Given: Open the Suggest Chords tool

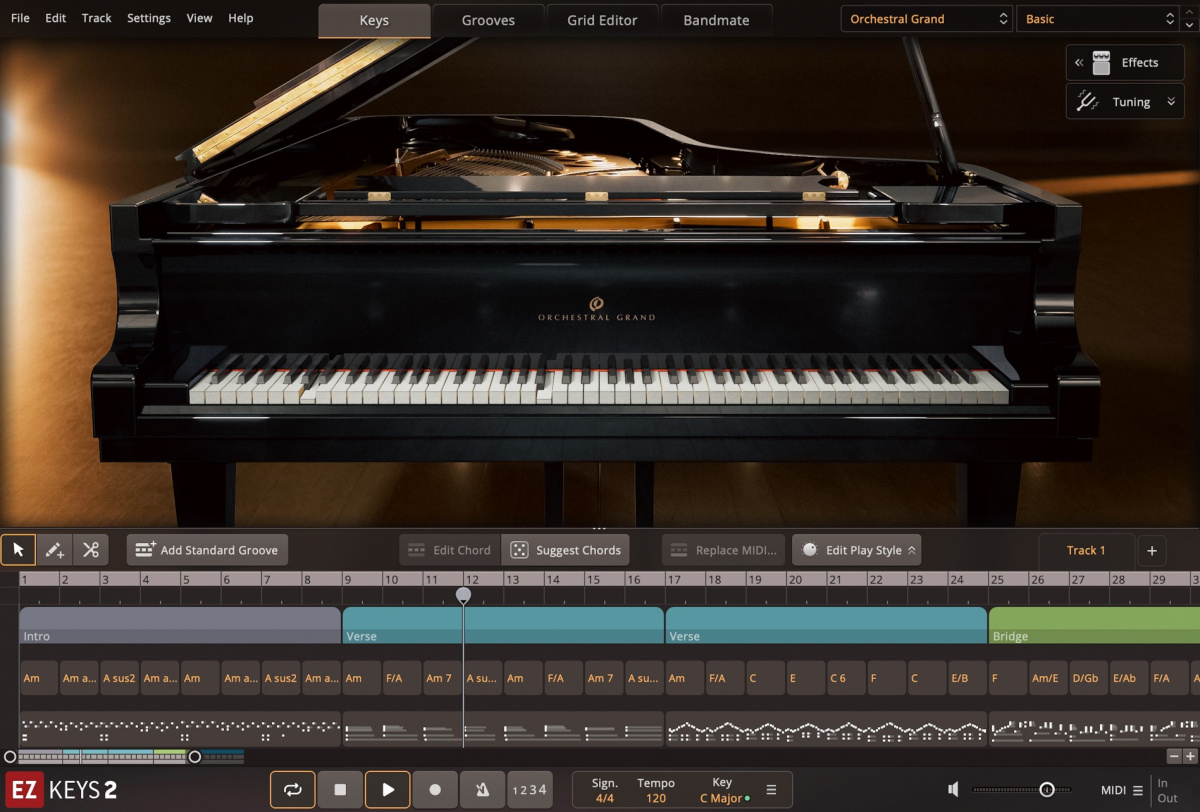Looking at the screenshot, I should point(566,549).
